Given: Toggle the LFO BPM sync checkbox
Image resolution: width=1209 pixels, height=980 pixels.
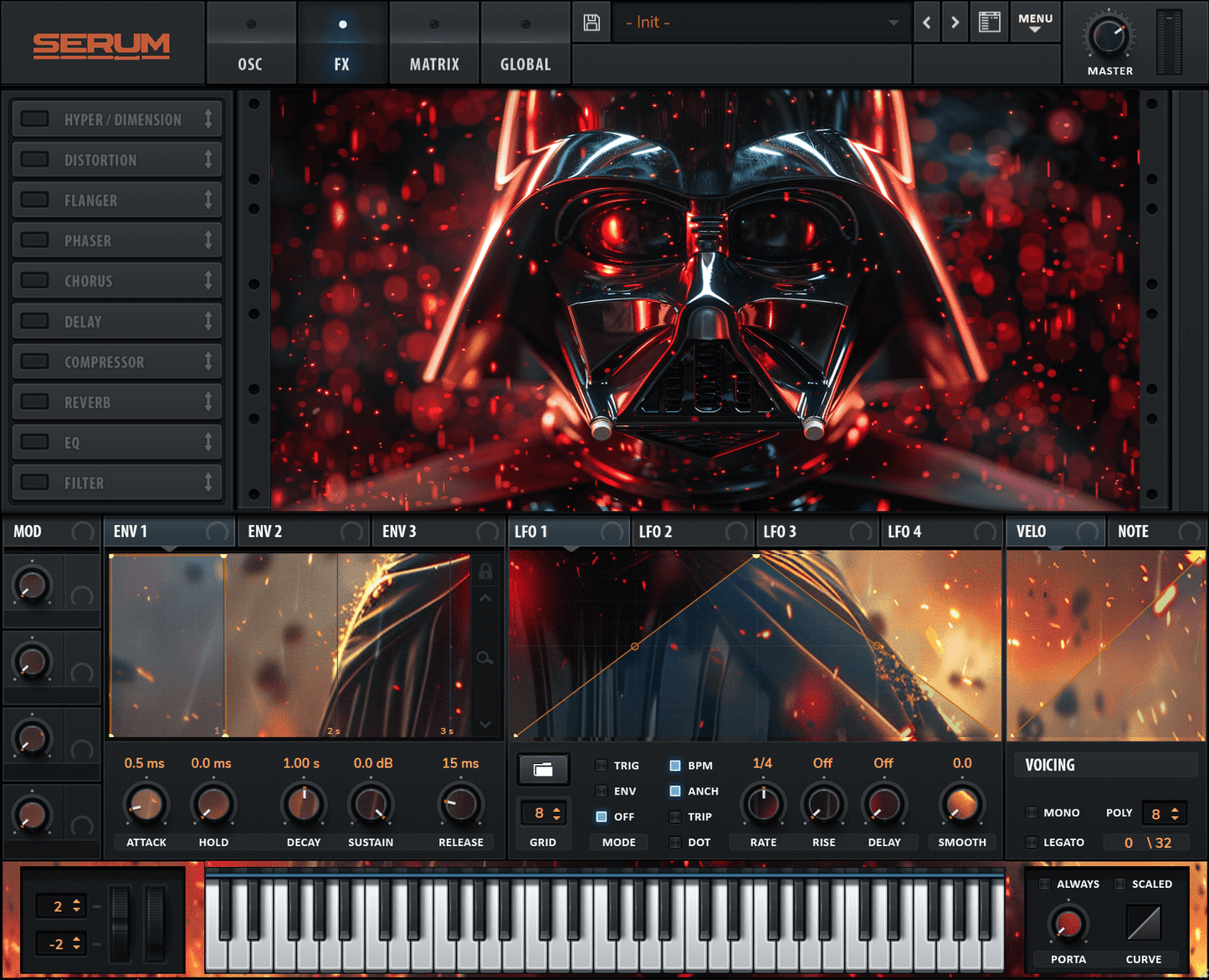Looking at the screenshot, I should tap(675, 765).
